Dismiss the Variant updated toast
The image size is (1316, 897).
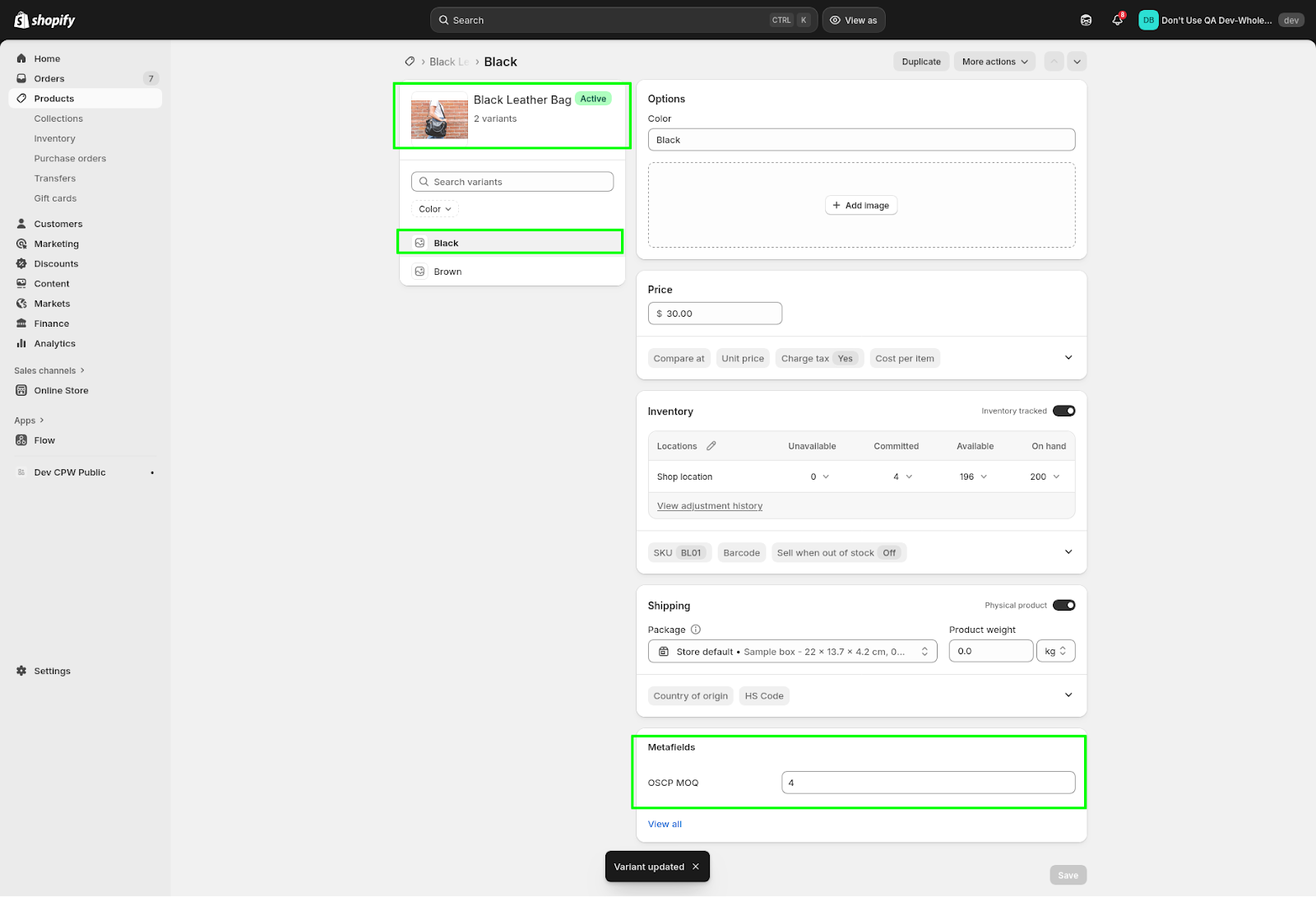(x=696, y=867)
